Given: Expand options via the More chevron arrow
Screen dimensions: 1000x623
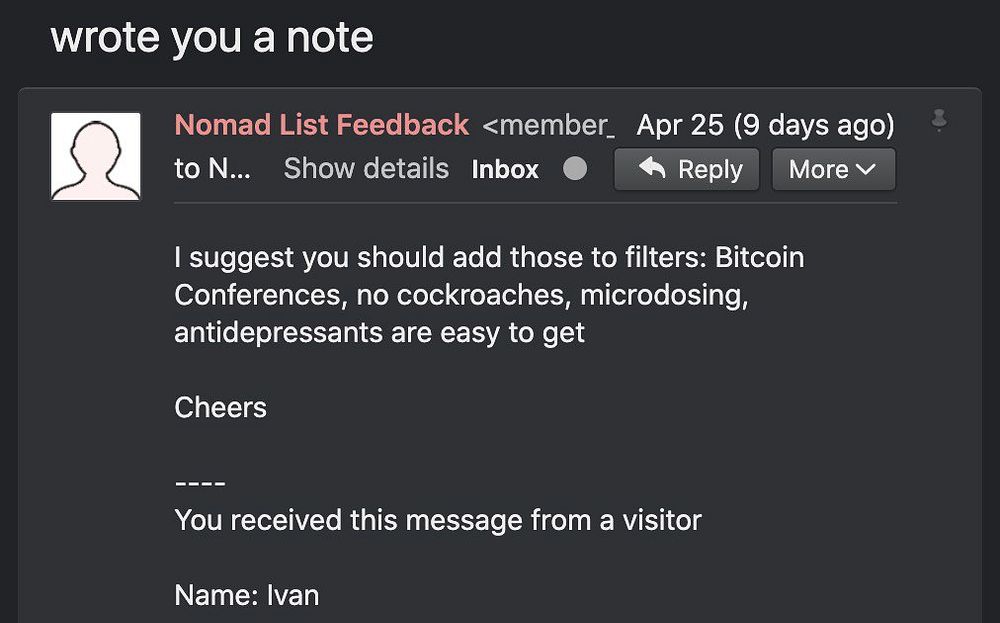Looking at the screenshot, I should (x=866, y=169).
